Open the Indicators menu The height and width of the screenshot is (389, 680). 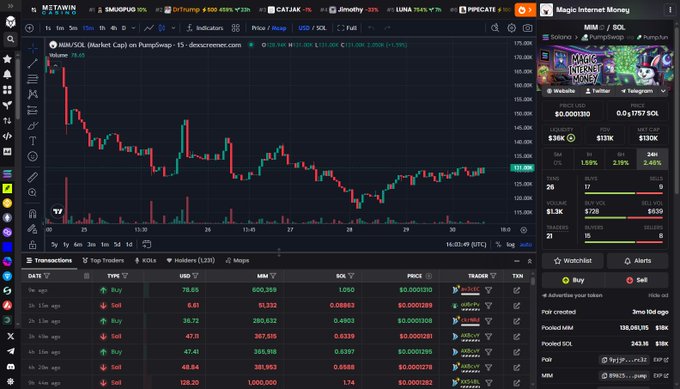[x=205, y=28]
